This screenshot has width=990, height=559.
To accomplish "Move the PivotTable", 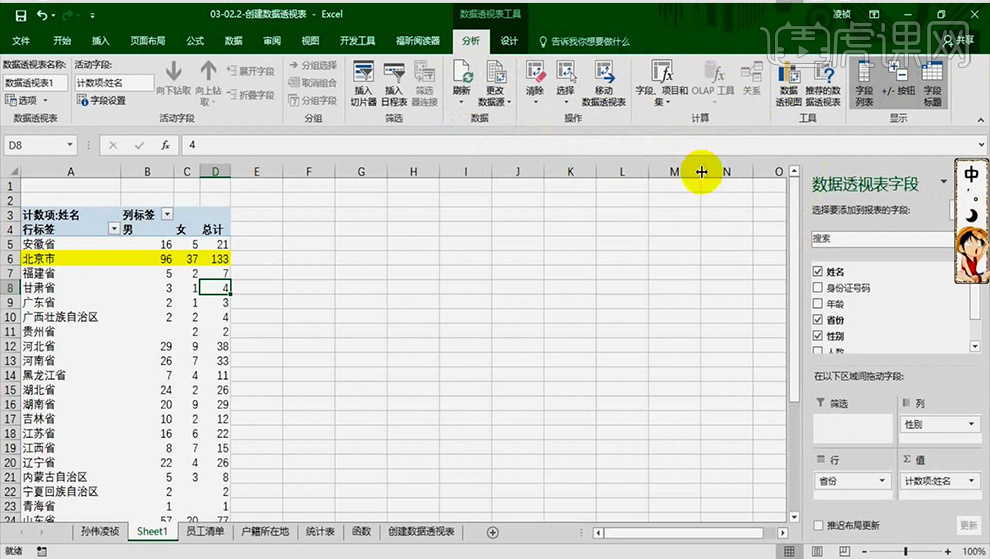I will click(x=604, y=83).
